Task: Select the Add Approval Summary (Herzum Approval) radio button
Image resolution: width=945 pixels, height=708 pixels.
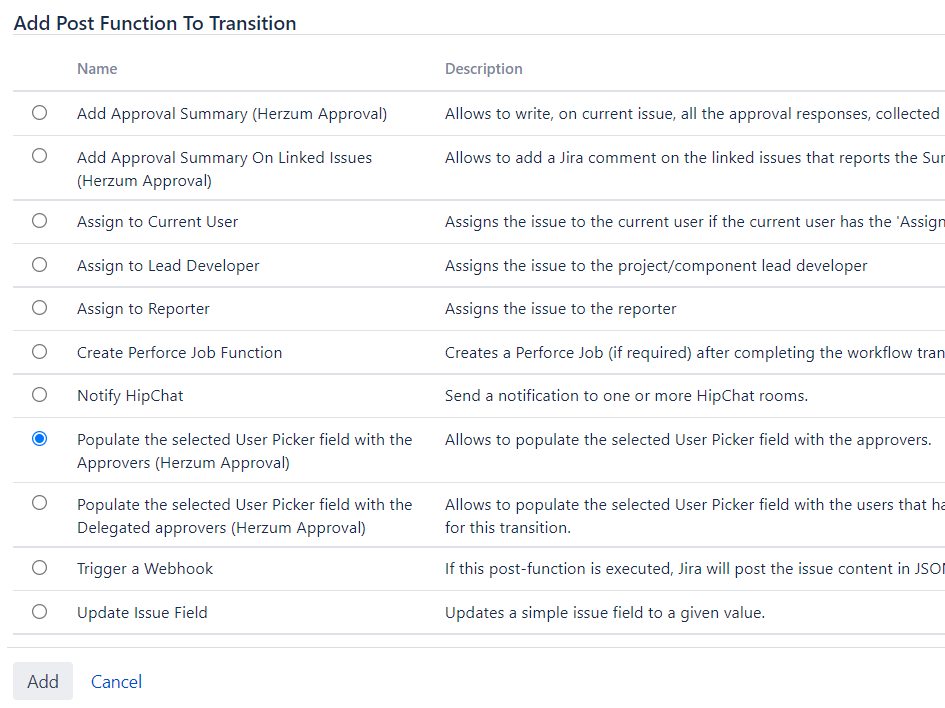Action: click(39, 113)
